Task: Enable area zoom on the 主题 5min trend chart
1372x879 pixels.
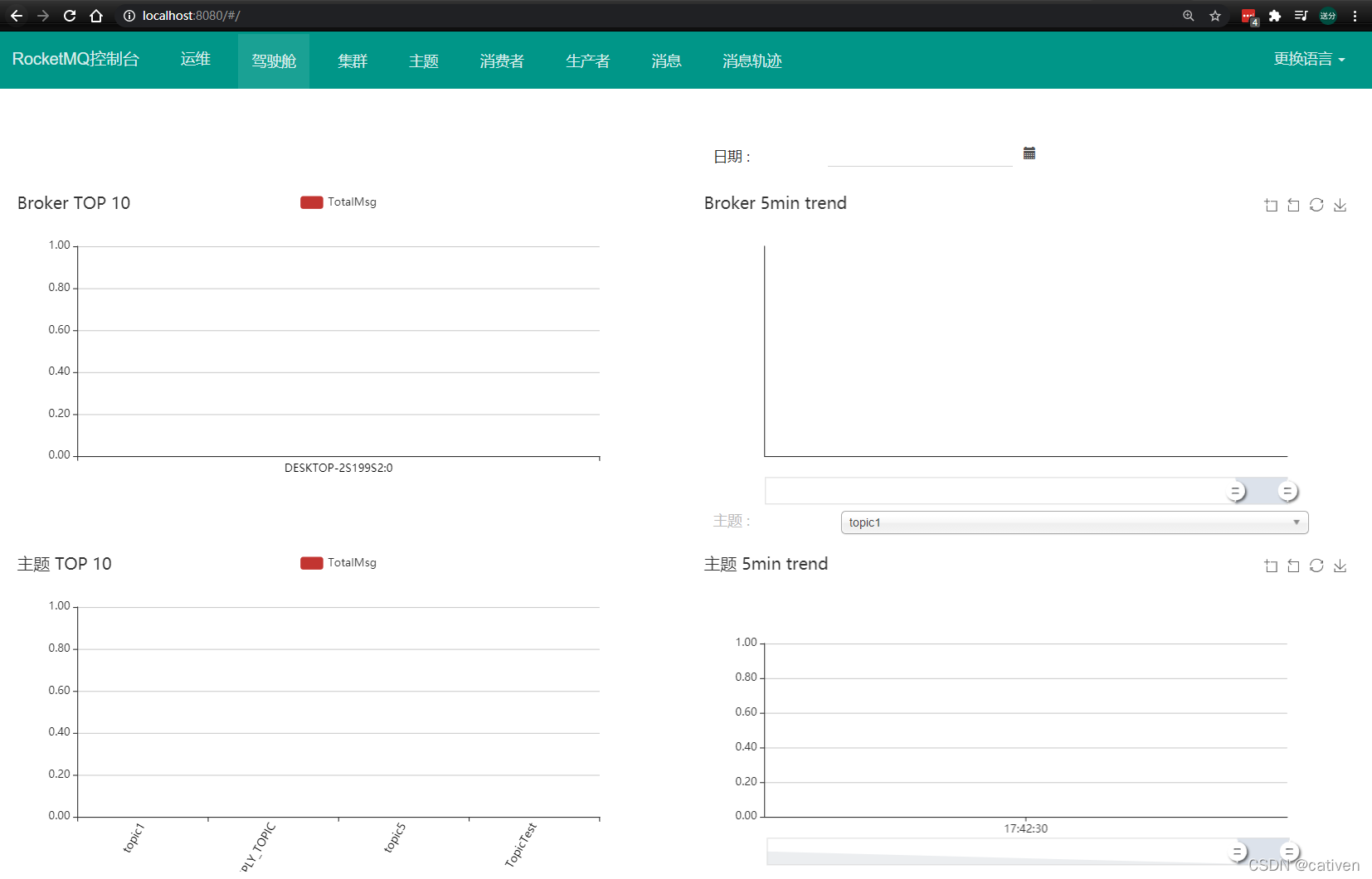Action: (1271, 566)
